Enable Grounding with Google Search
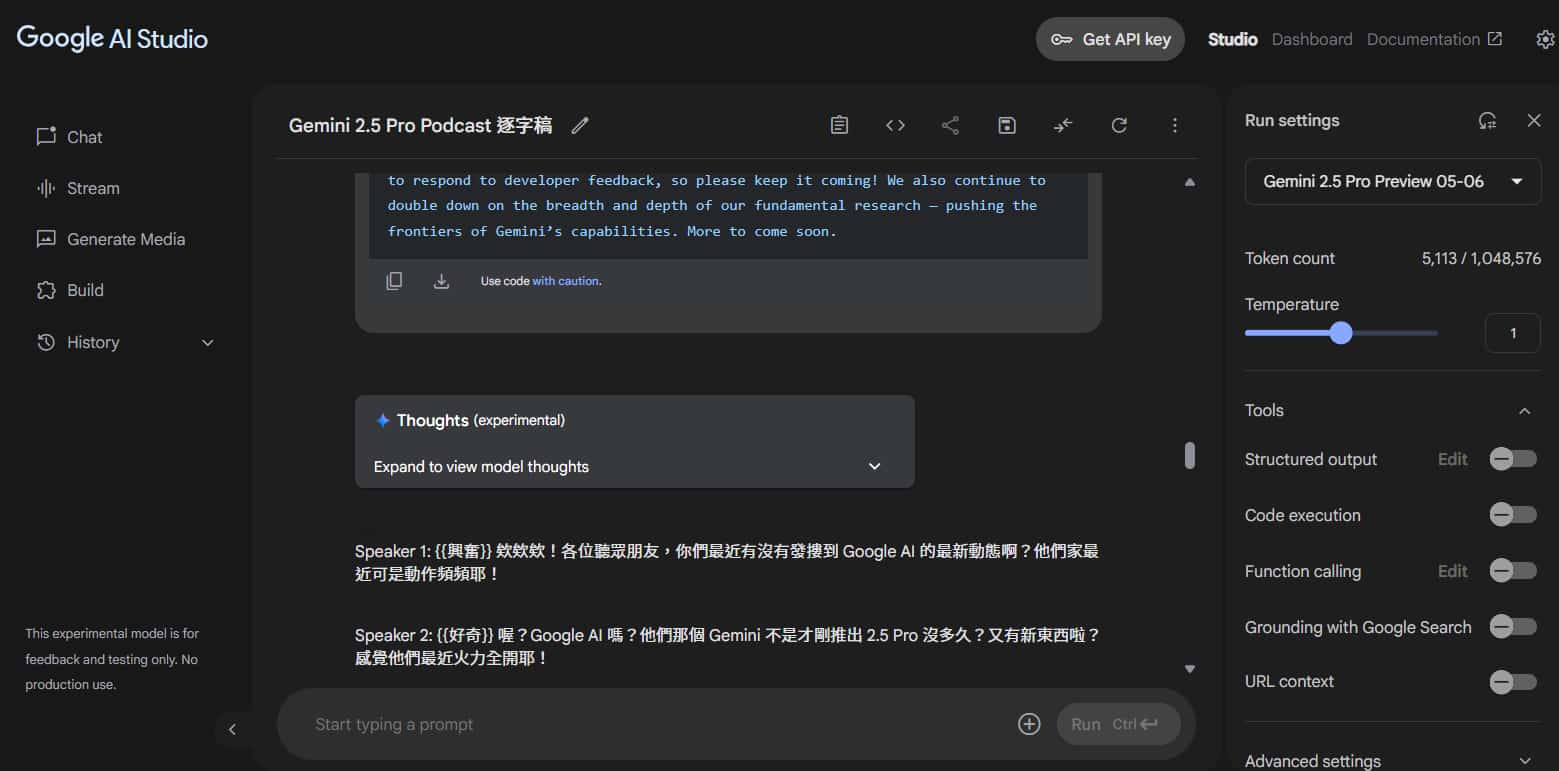 [1513, 627]
